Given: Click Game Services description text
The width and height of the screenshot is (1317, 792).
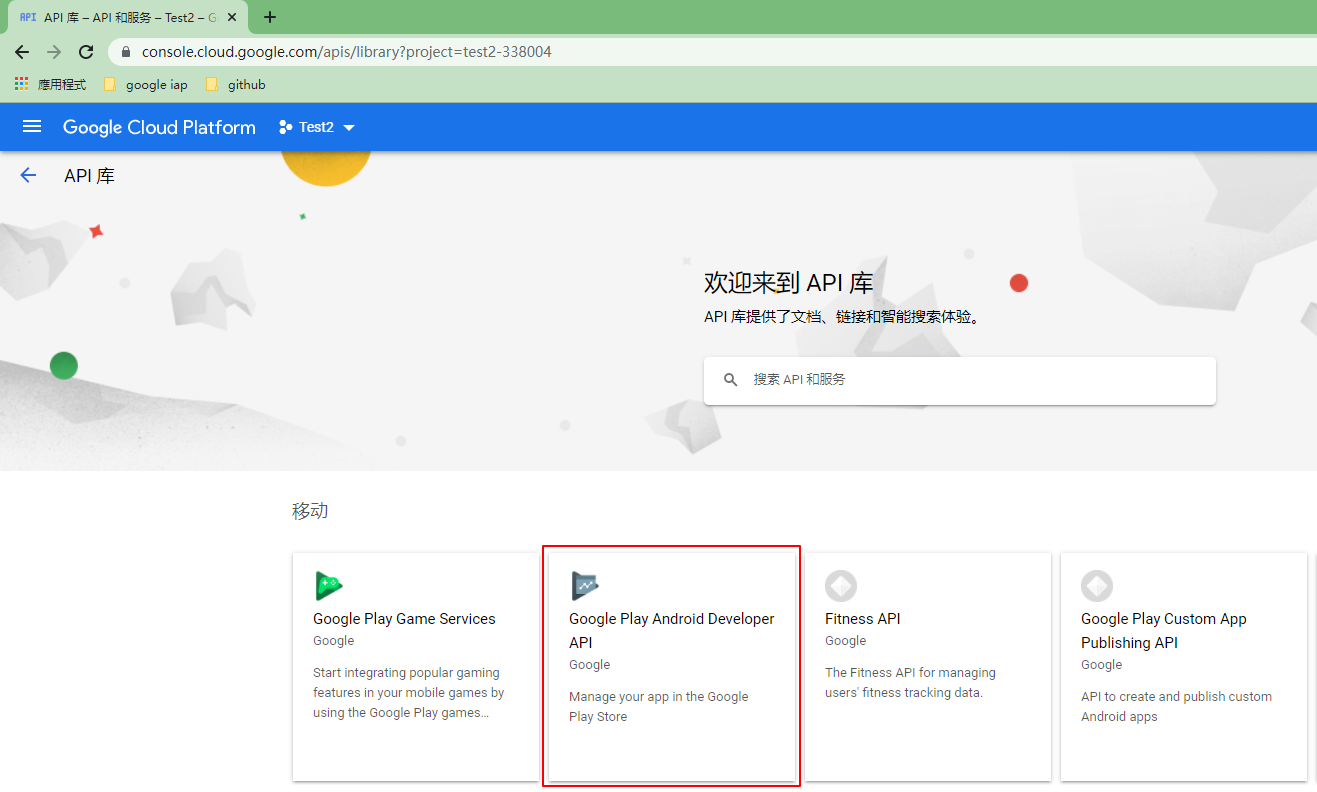Looking at the screenshot, I should point(409,693).
